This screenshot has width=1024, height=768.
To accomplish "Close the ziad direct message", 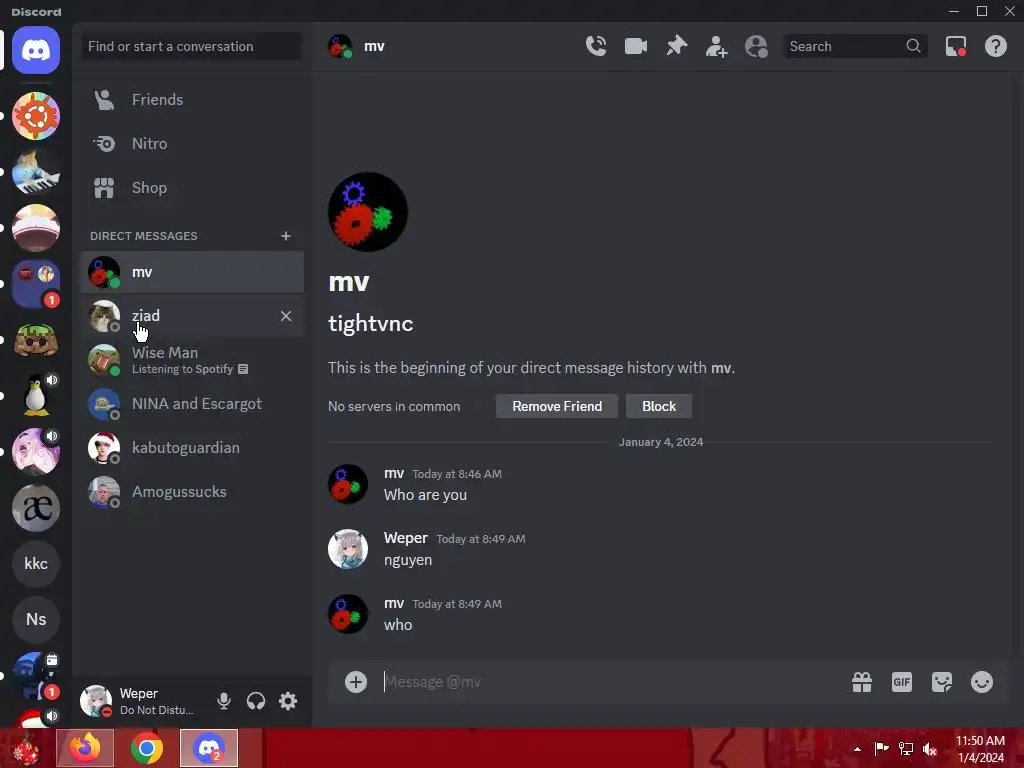I will (286, 316).
